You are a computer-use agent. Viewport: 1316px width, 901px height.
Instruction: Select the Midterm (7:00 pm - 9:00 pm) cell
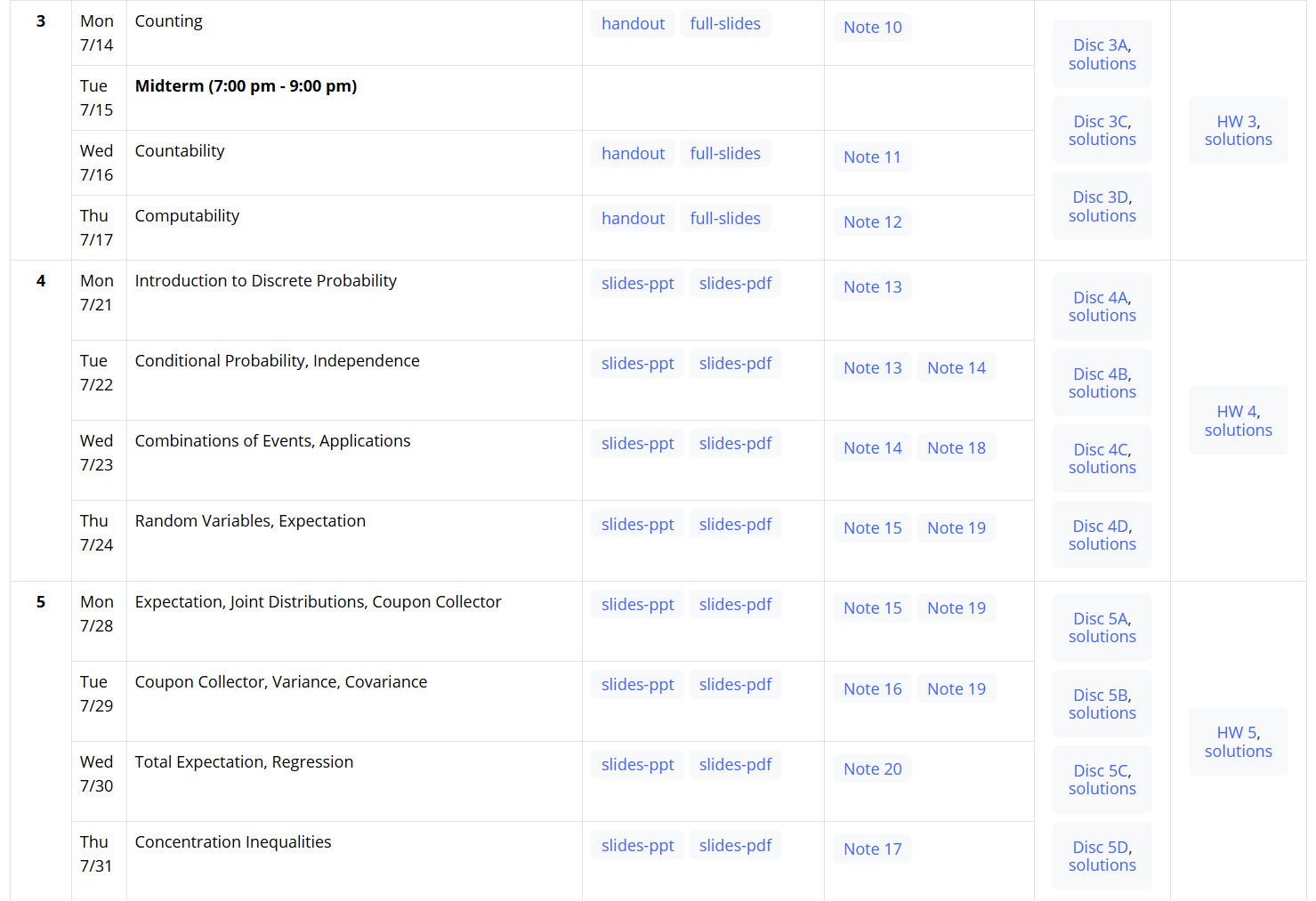(246, 86)
